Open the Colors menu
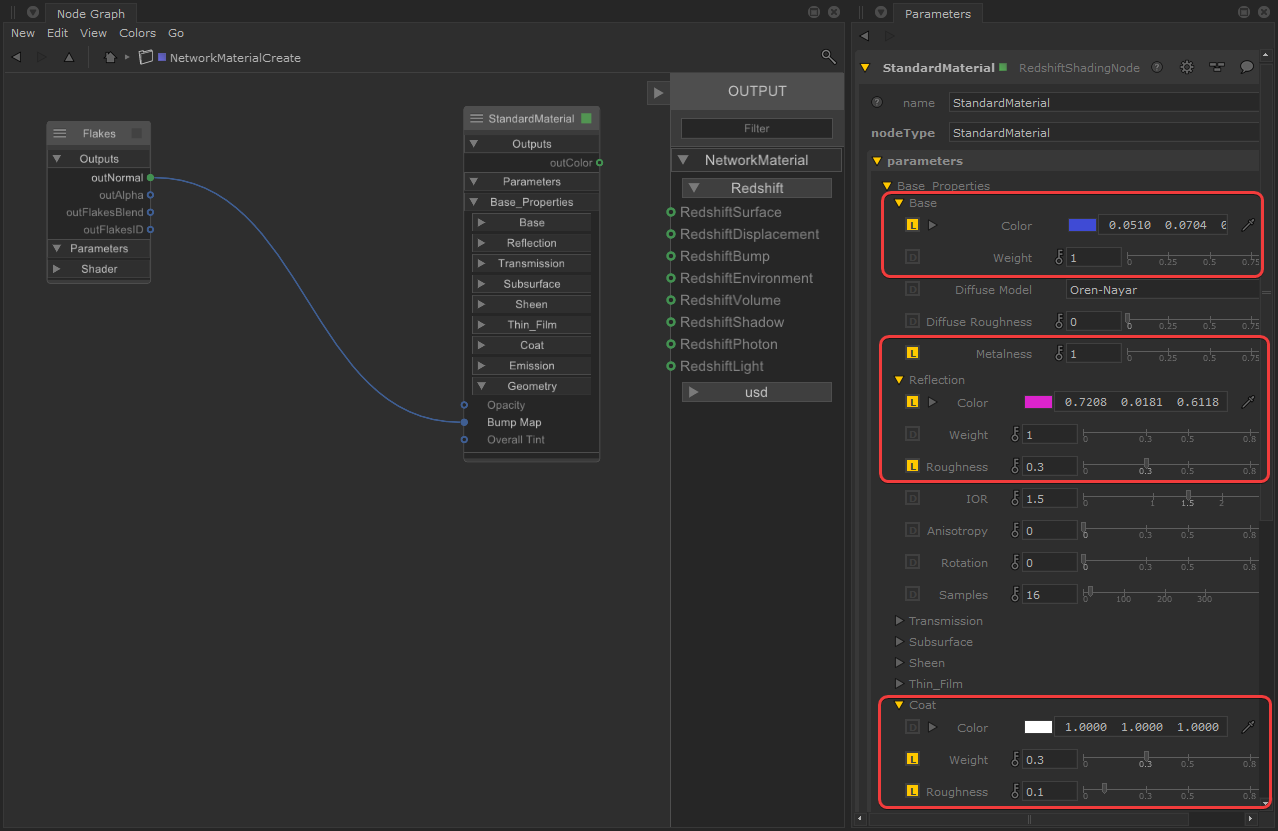 click(x=137, y=33)
